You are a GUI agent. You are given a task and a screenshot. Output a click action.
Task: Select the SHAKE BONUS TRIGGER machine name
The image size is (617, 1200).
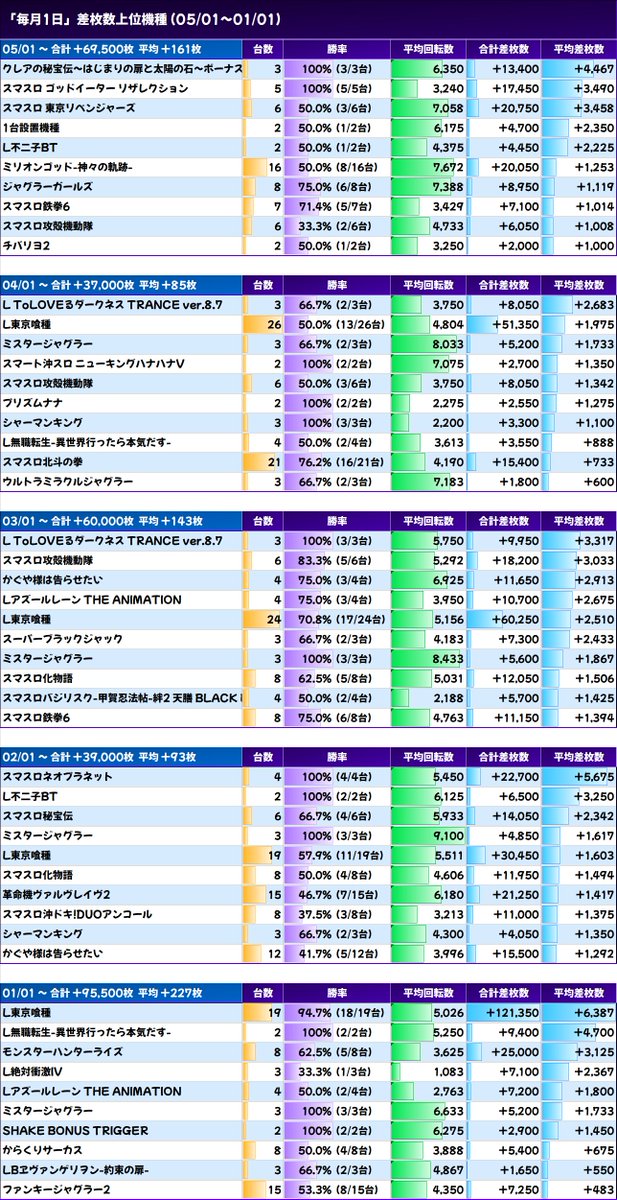tap(76, 1131)
